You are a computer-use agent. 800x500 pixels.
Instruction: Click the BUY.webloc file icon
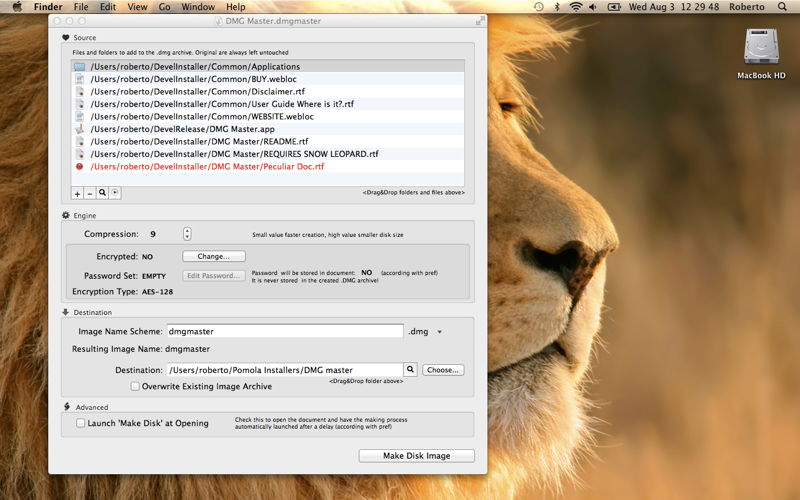point(80,79)
